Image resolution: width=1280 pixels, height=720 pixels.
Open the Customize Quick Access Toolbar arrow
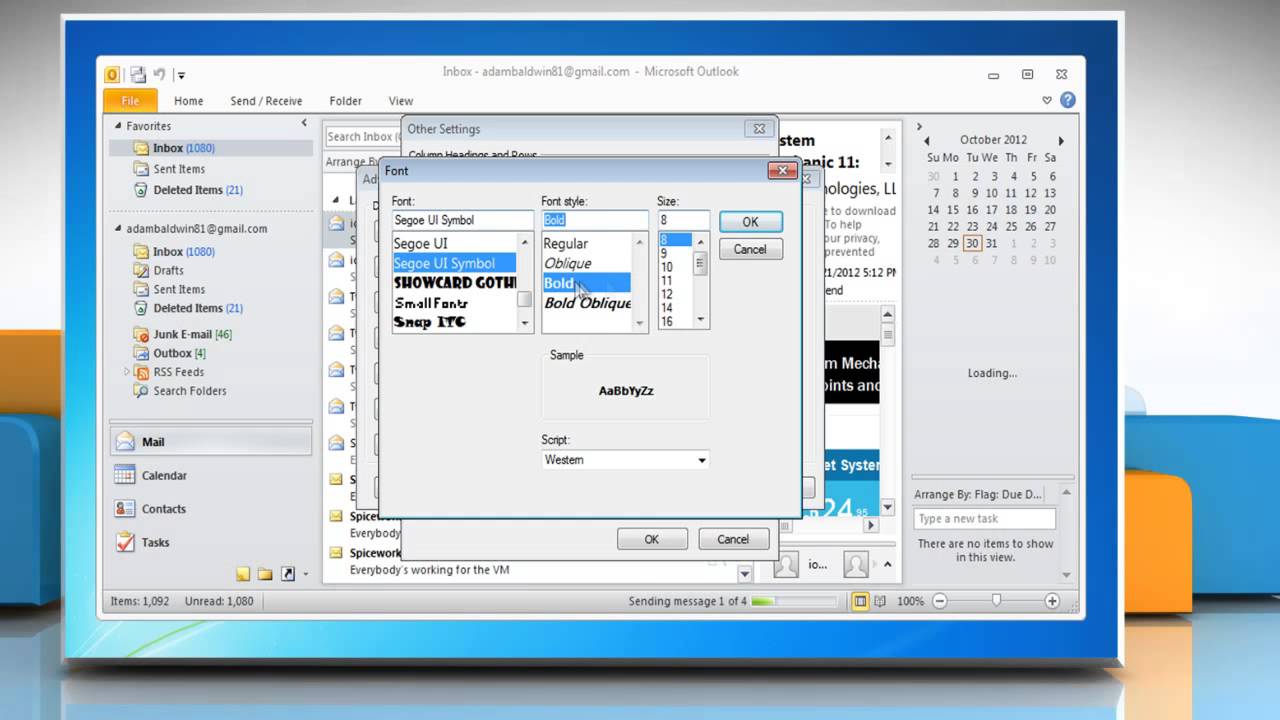[181, 75]
